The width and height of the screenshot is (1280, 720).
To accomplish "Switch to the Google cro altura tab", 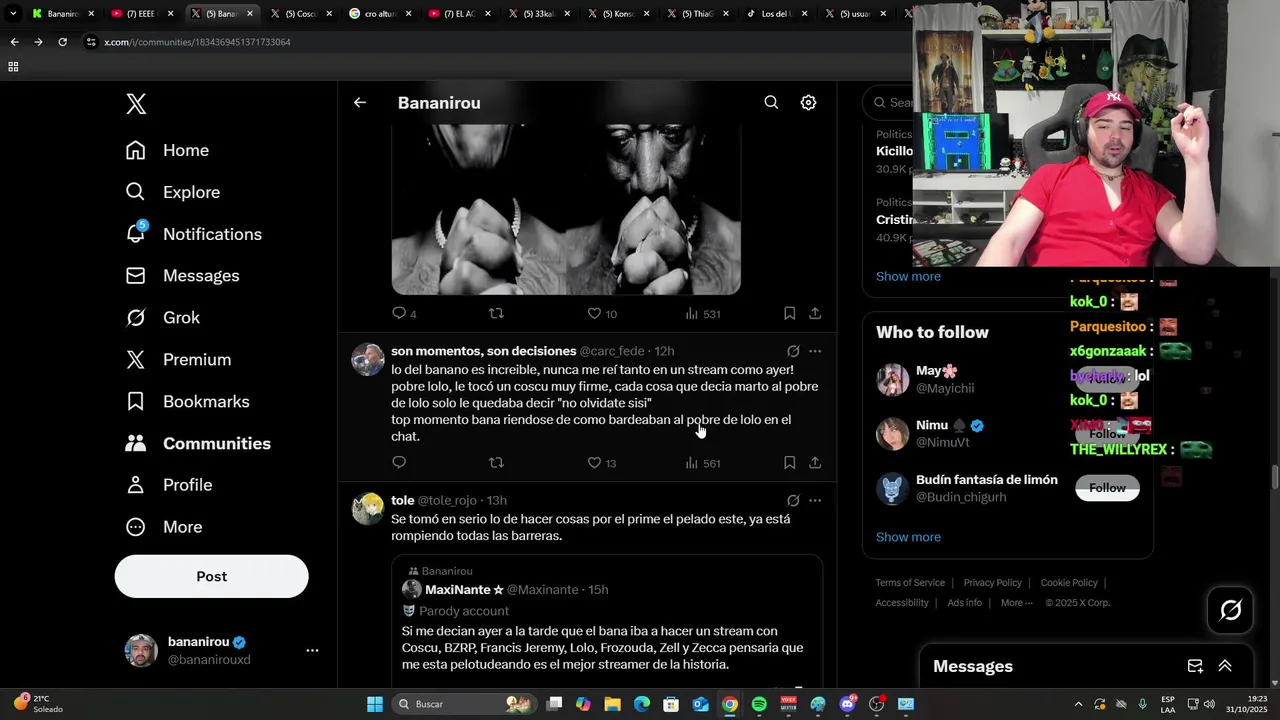I will 378,14.
